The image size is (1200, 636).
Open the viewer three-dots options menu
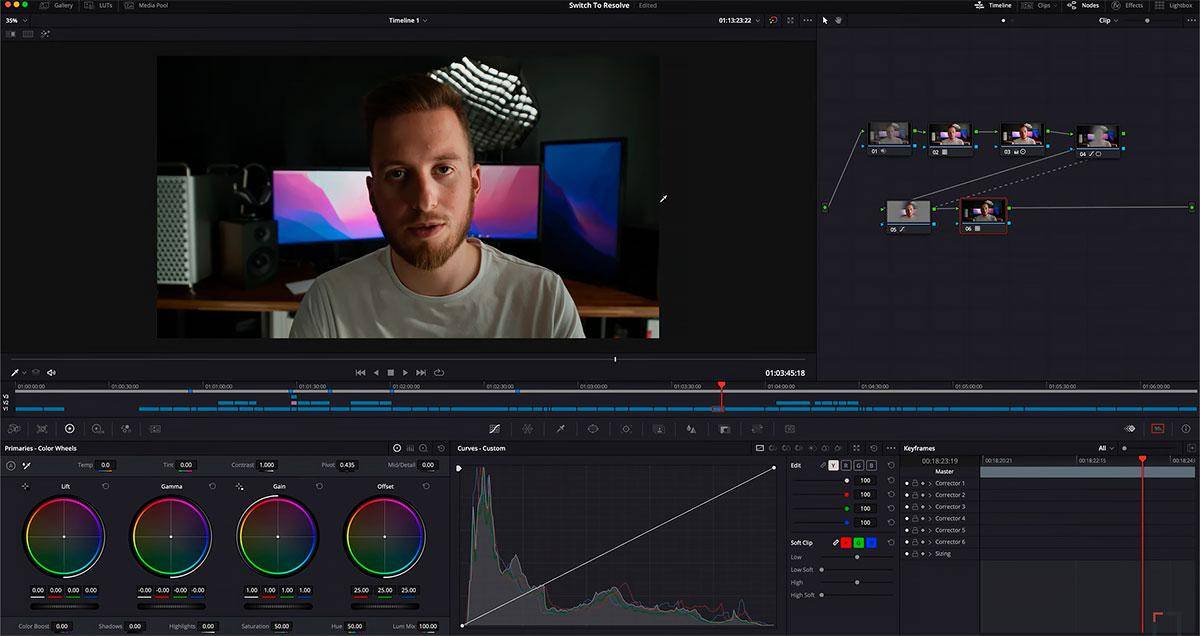click(x=807, y=20)
